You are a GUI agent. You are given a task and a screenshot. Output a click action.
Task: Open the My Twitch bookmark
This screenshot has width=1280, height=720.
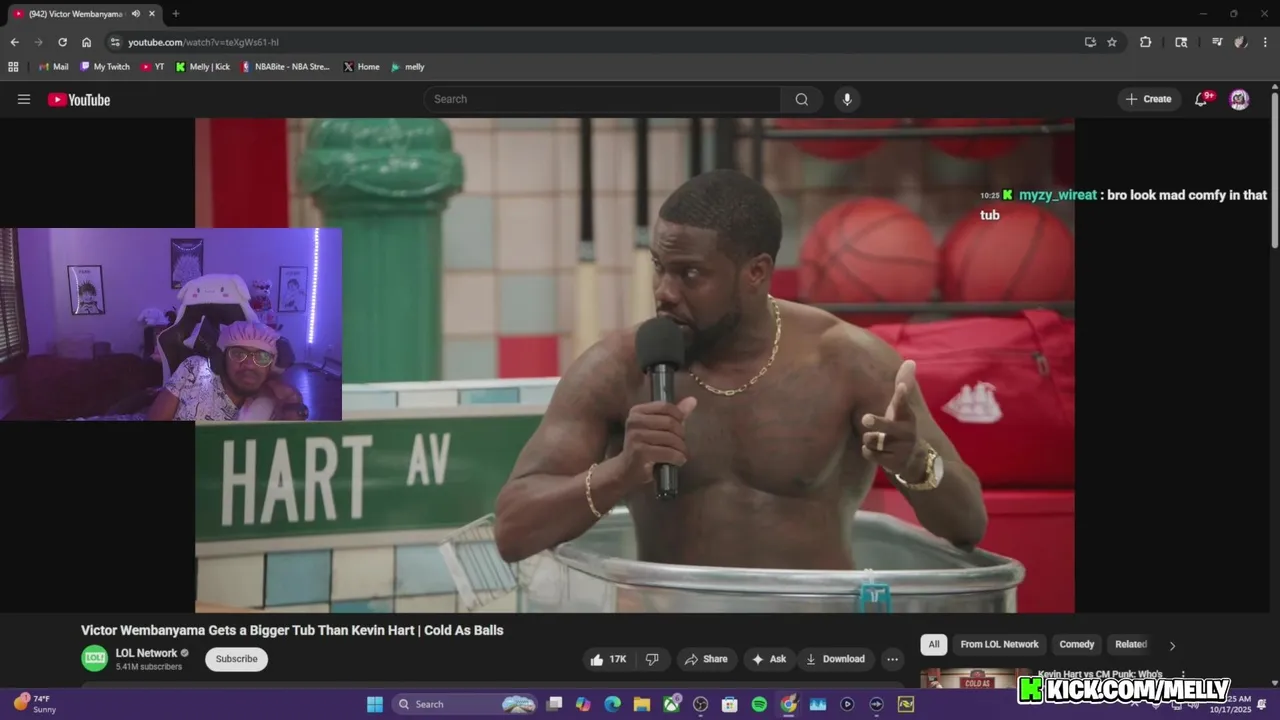click(x=105, y=67)
